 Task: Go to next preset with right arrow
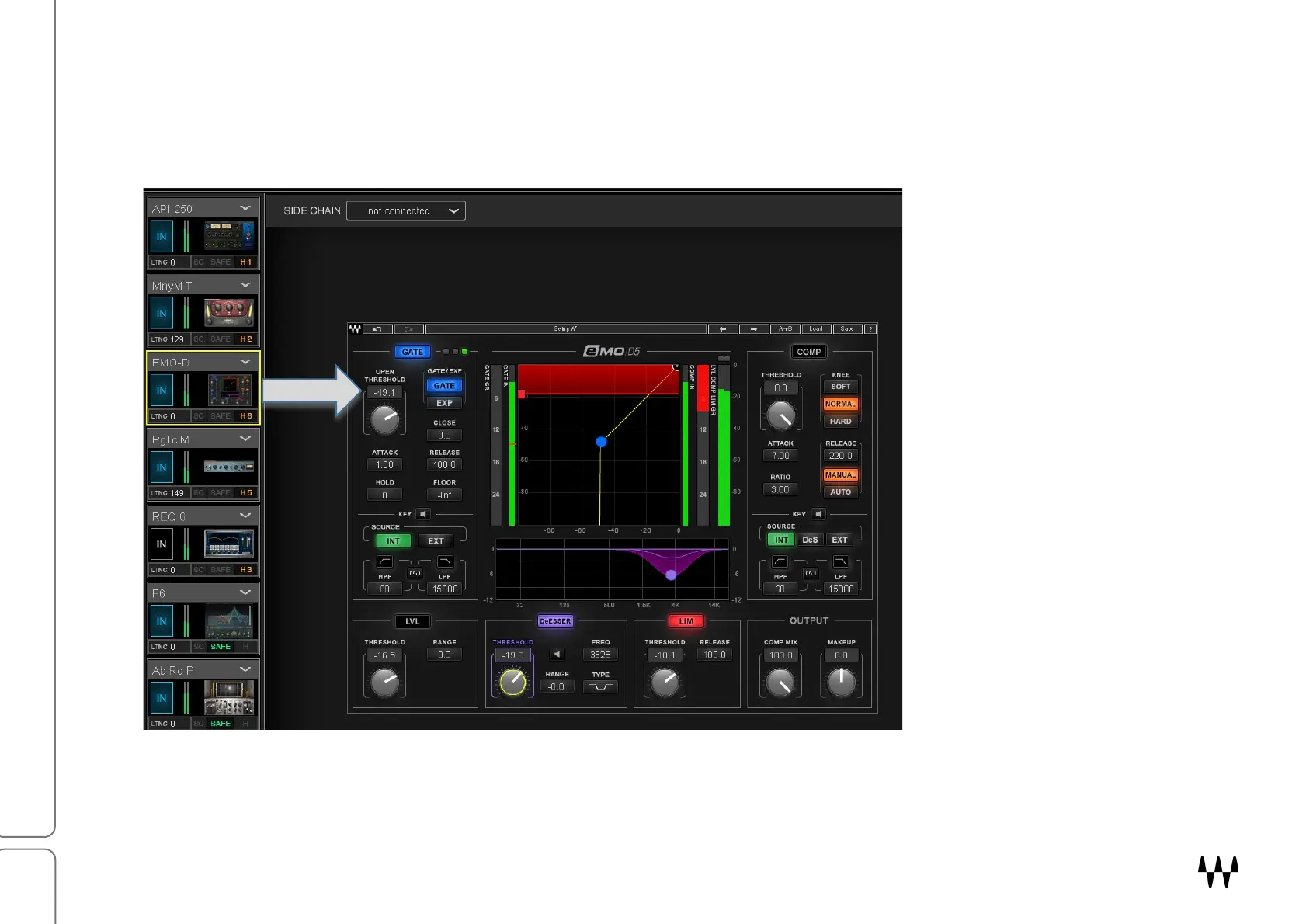coord(754,329)
